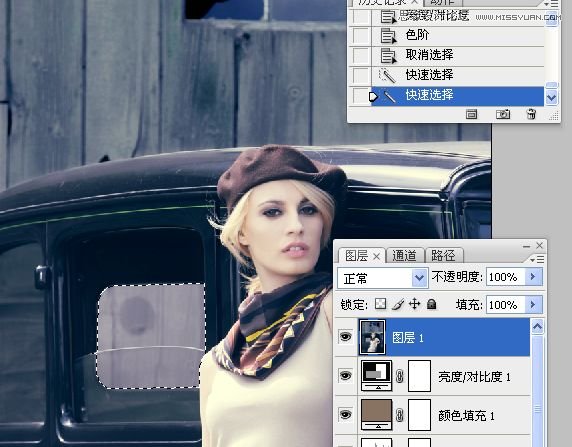The image size is (572, 447).
Task: Set history brush source box beside 取消选择
Action: click(x=361, y=56)
